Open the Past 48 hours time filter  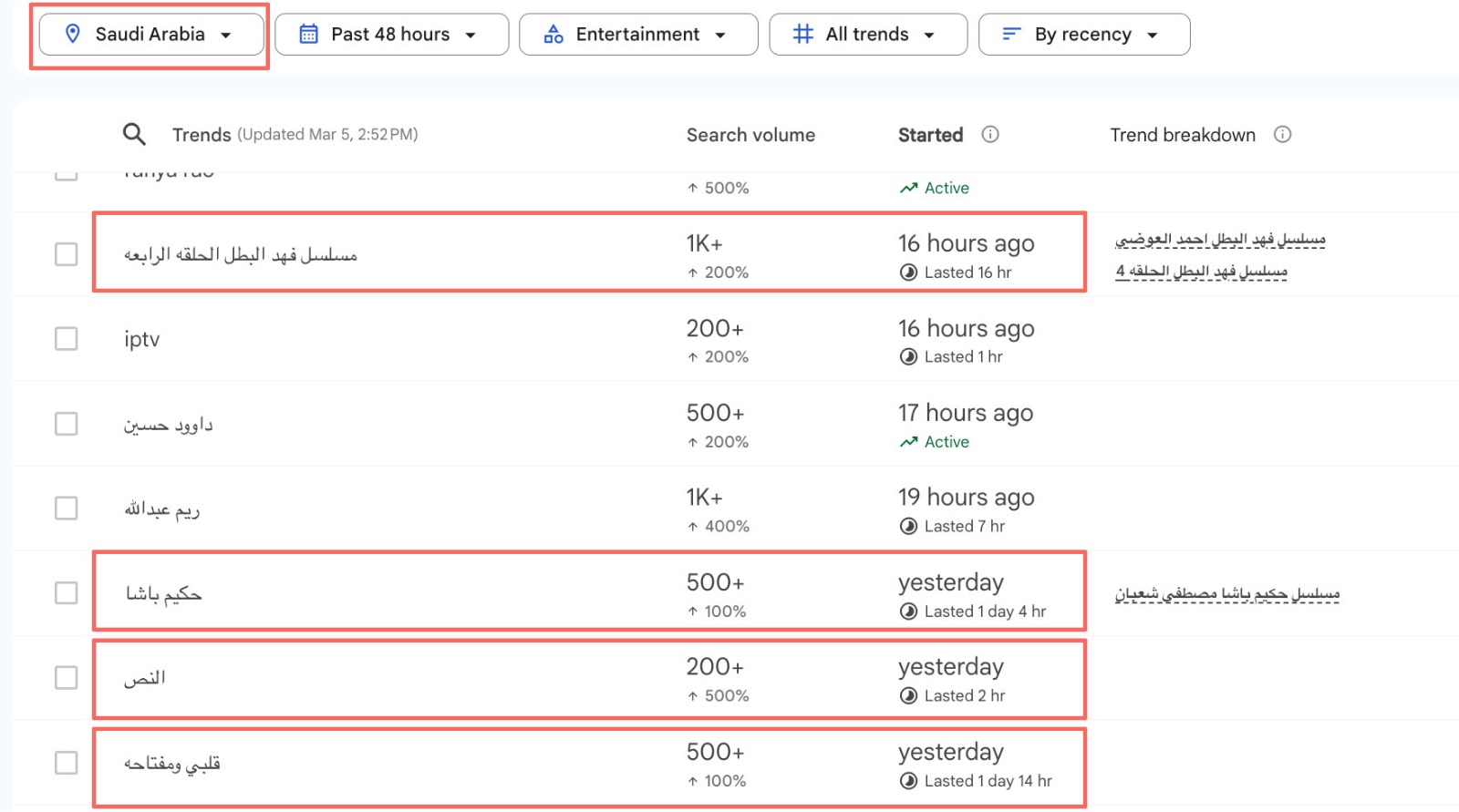(x=391, y=35)
